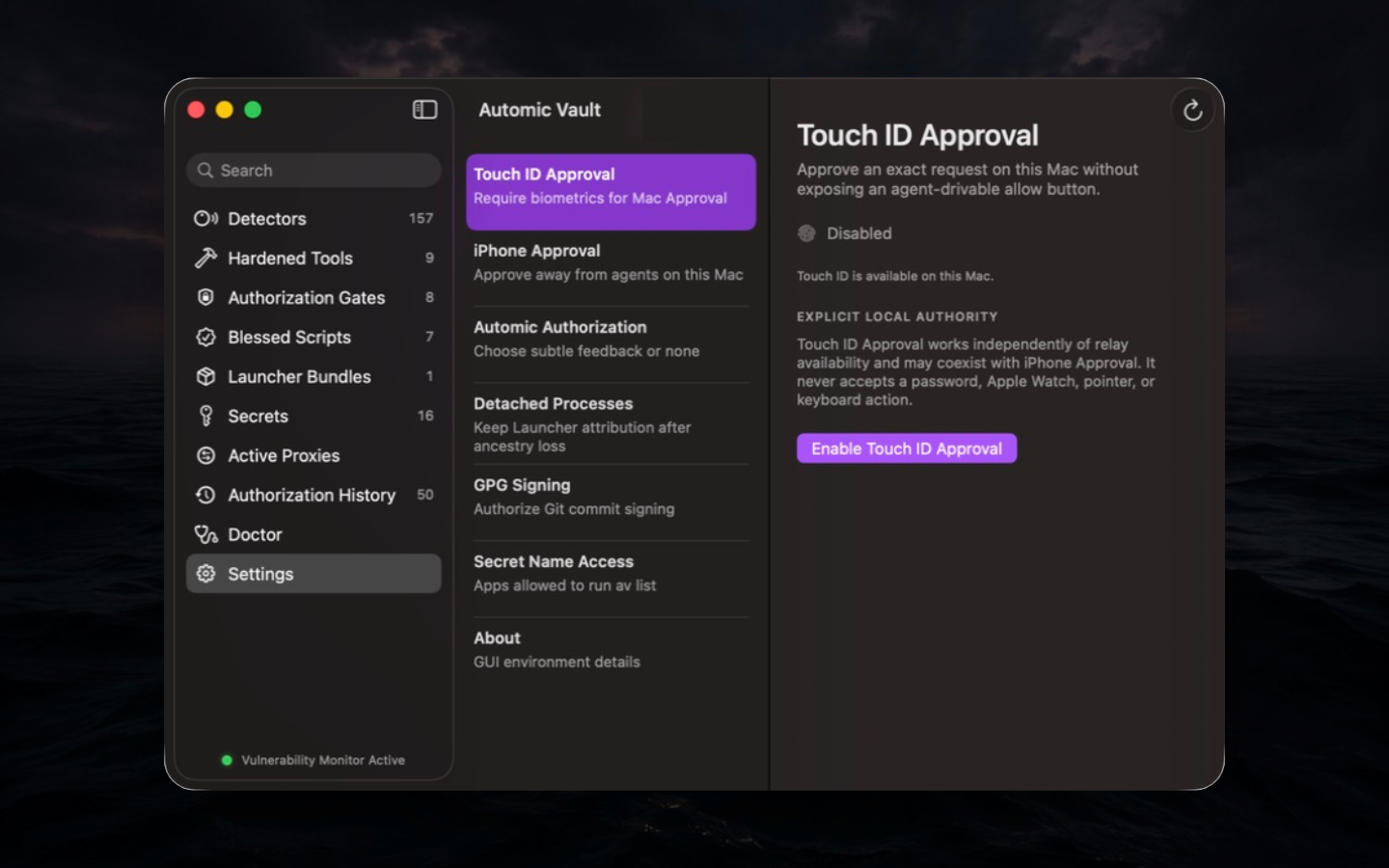
Task: Click the Detectors count 157
Action: (421, 219)
